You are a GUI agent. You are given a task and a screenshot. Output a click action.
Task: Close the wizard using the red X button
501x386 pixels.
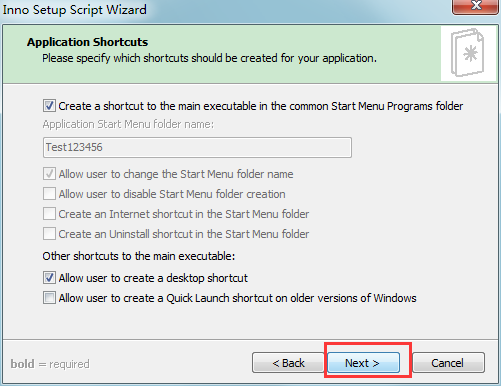click(475, 7)
